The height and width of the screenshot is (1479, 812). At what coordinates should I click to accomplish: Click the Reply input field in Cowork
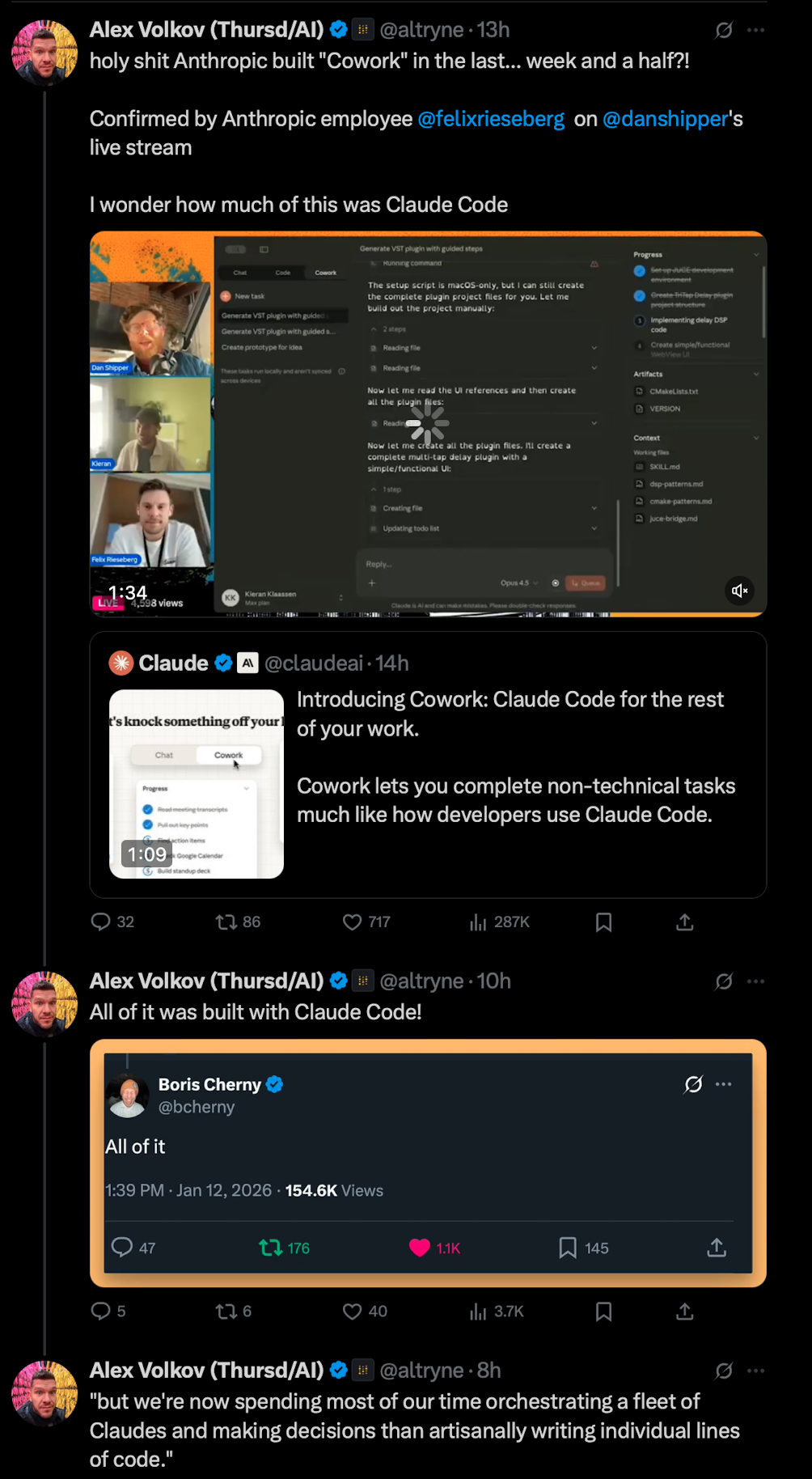(x=379, y=564)
